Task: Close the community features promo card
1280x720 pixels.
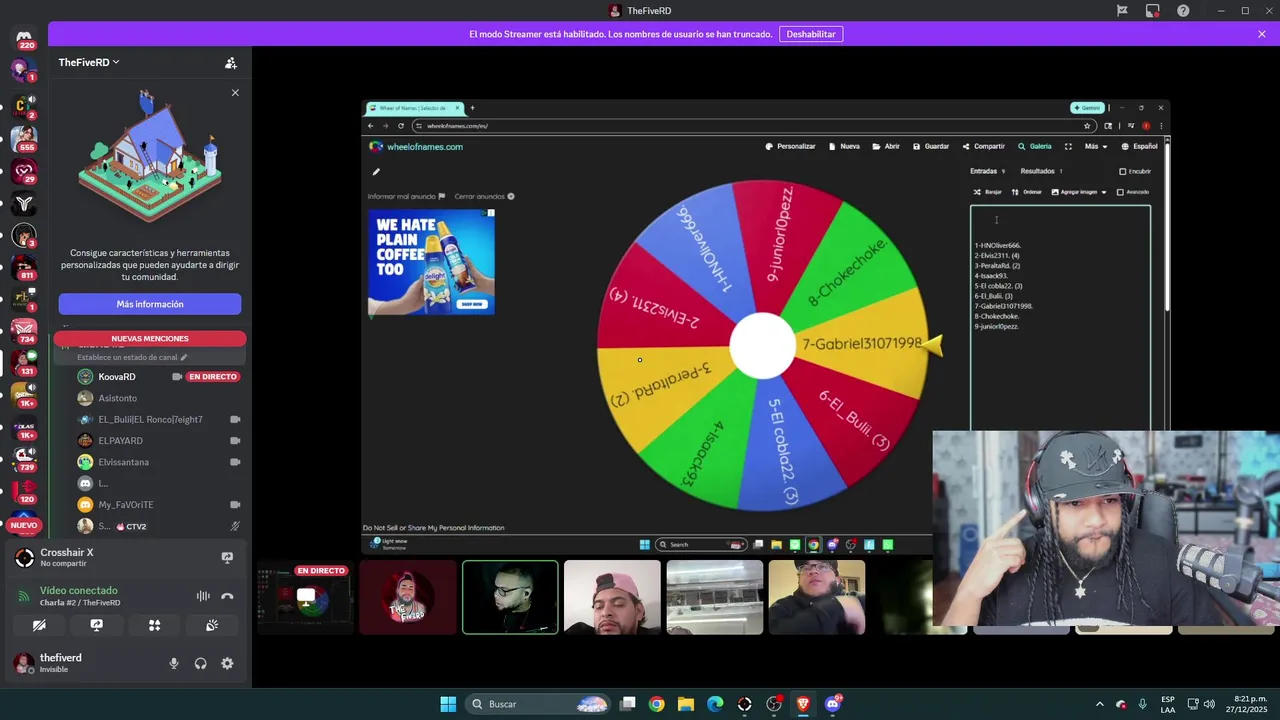Action: click(235, 93)
